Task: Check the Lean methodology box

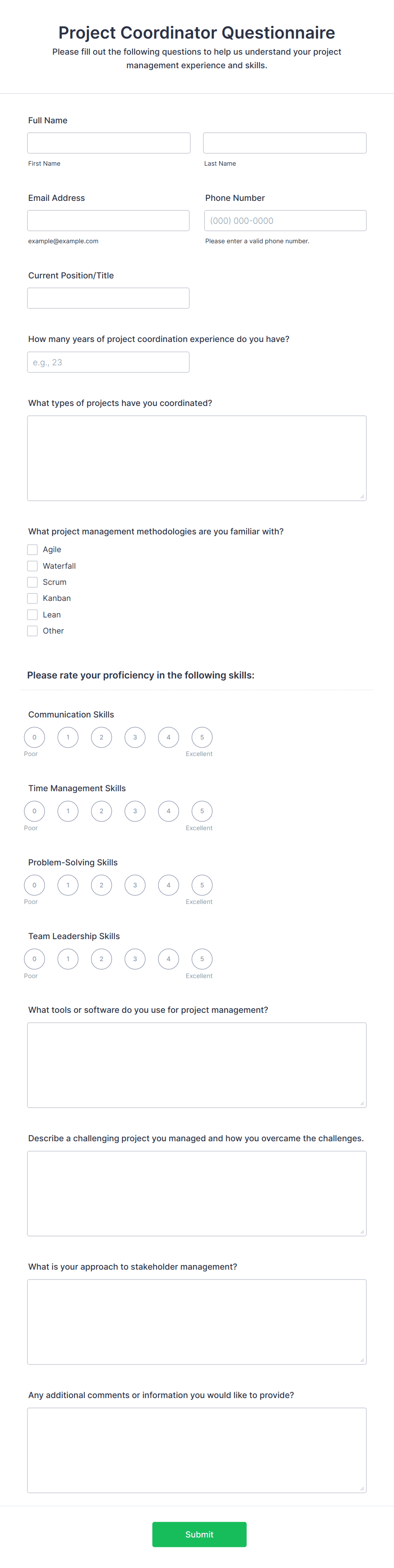Action: coord(32,614)
